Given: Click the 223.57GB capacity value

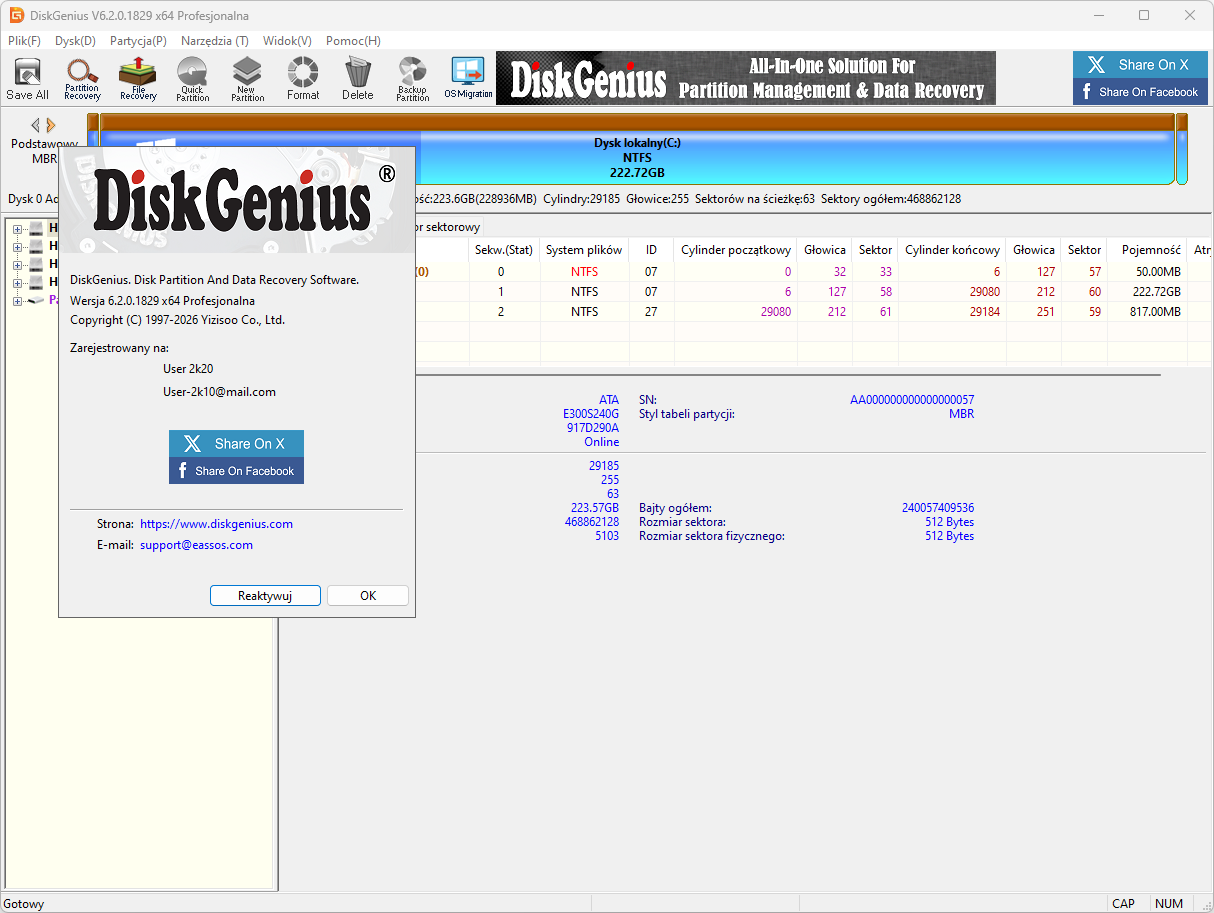Looking at the screenshot, I should [595, 508].
